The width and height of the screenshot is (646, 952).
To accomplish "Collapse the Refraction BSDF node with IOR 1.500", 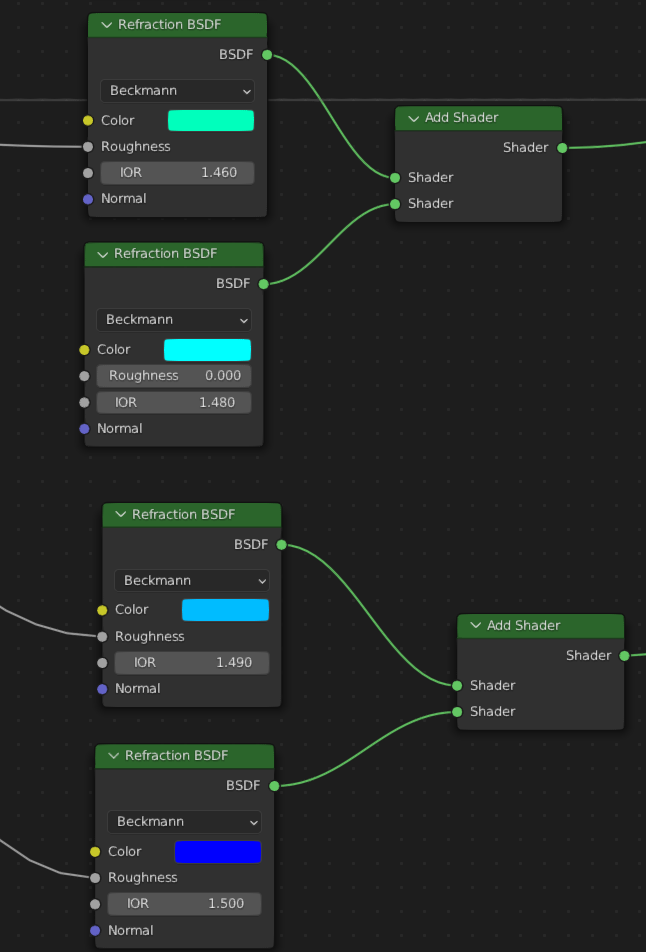I will click(x=114, y=756).
